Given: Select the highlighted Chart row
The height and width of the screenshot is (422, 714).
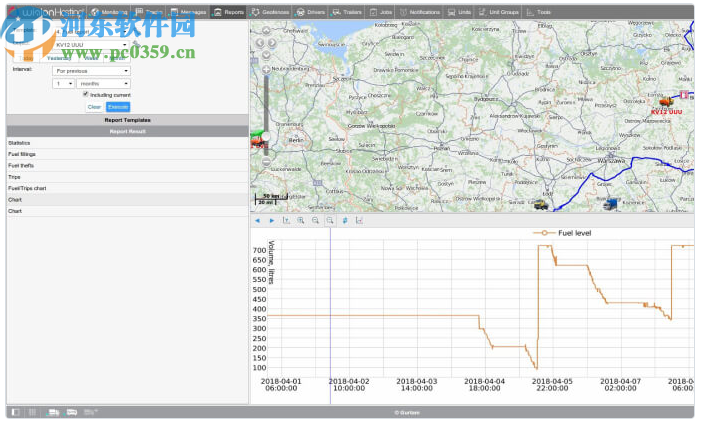Looking at the screenshot, I should pos(128,200).
